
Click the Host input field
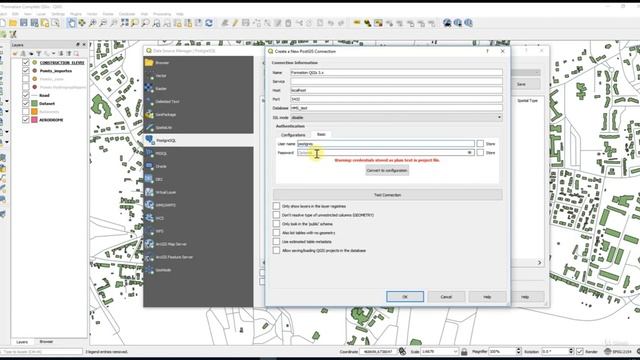coord(396,90)
